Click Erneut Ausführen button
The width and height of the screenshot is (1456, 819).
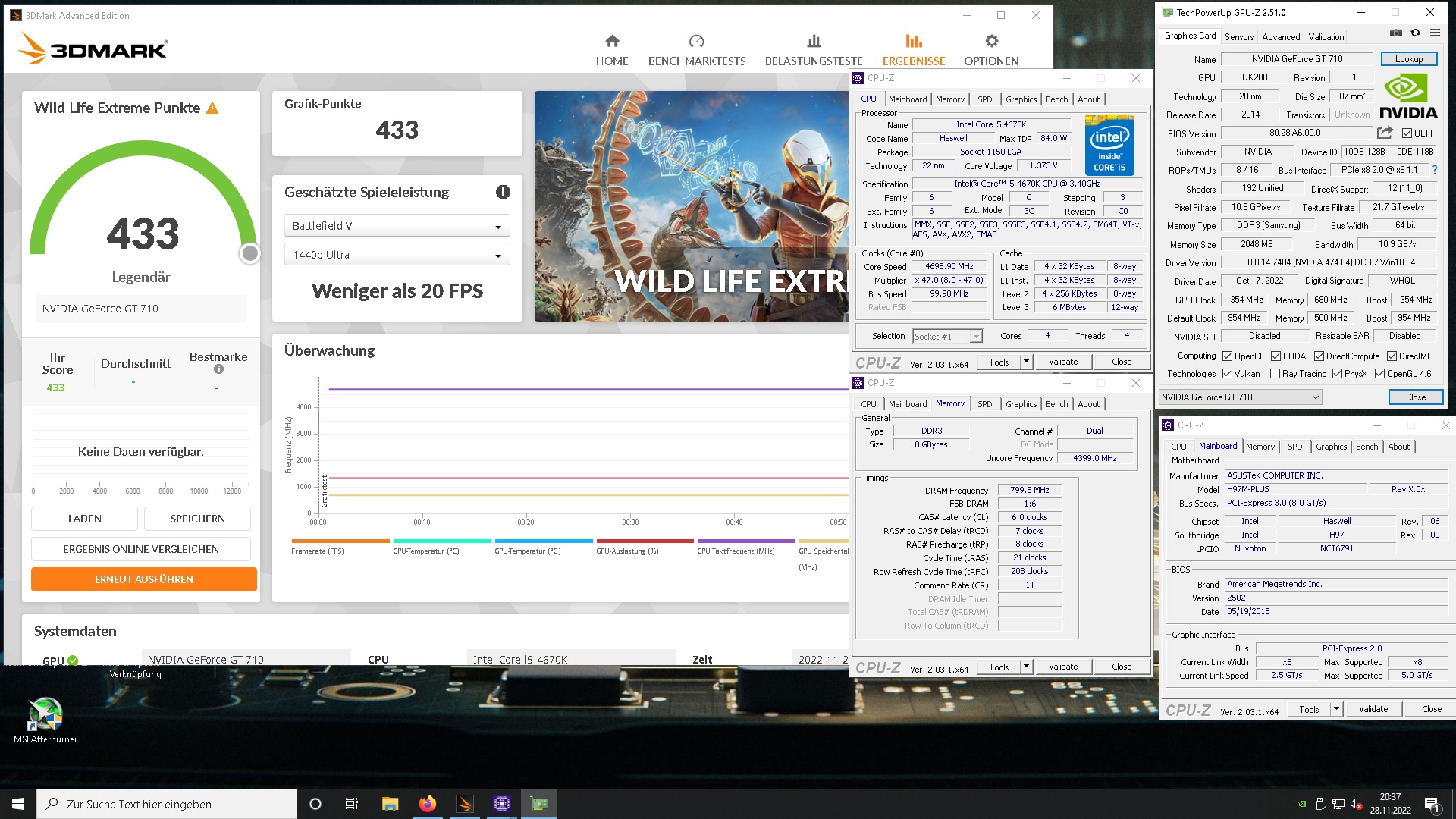click(144, 579)
